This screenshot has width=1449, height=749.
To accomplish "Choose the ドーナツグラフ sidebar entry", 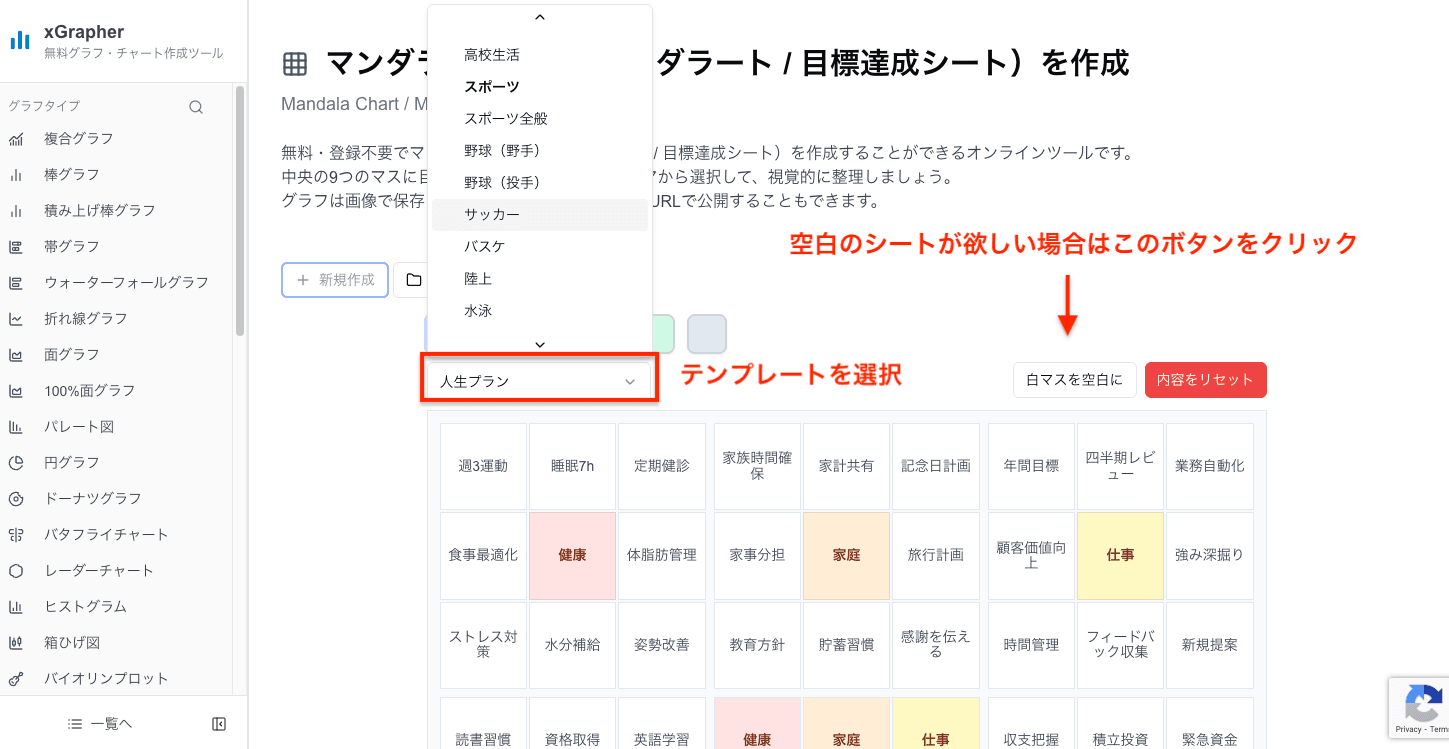I will pos(93,499).
